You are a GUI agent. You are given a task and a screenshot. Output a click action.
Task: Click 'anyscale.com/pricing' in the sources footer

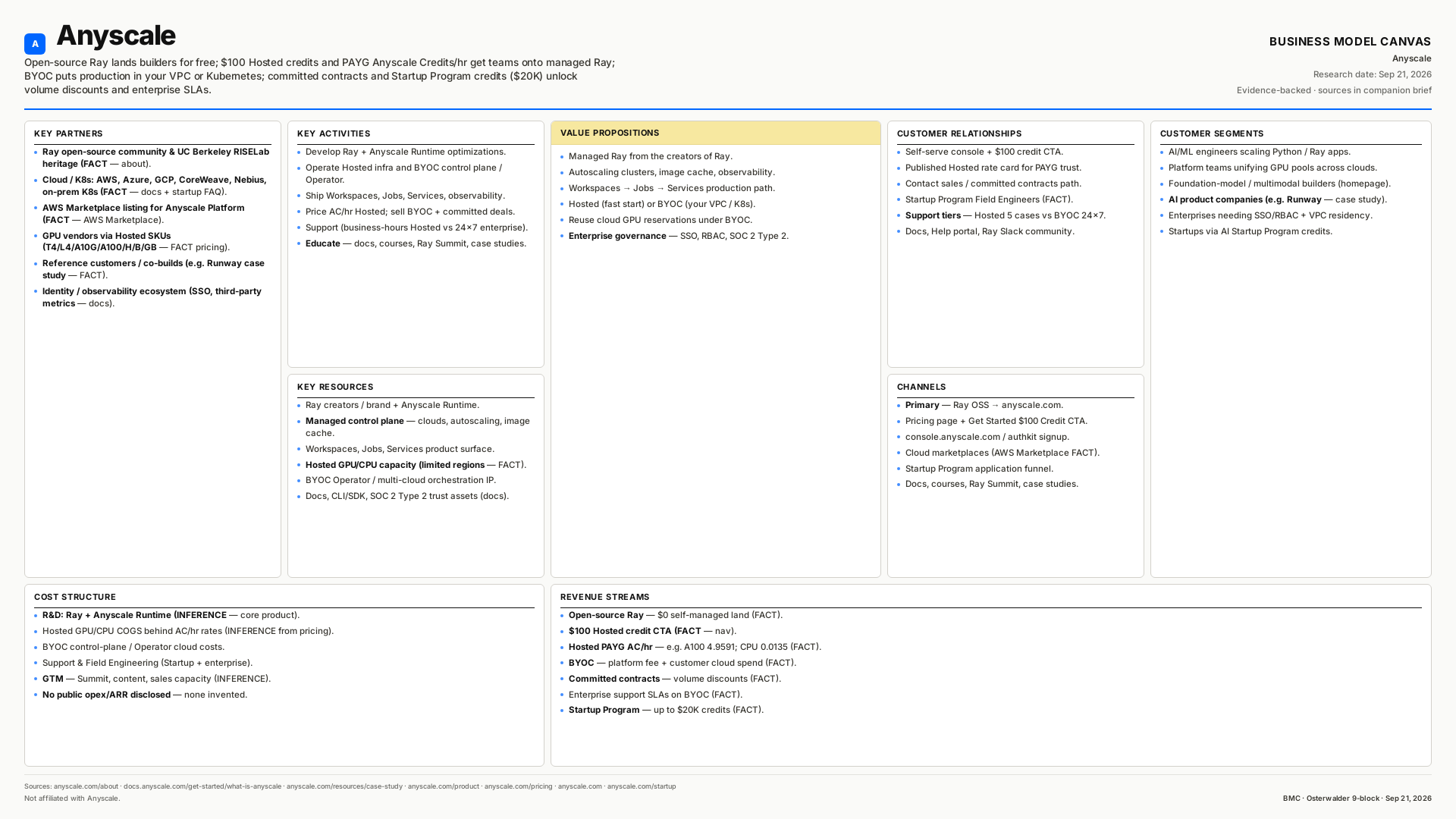click(x=519, y=786)
